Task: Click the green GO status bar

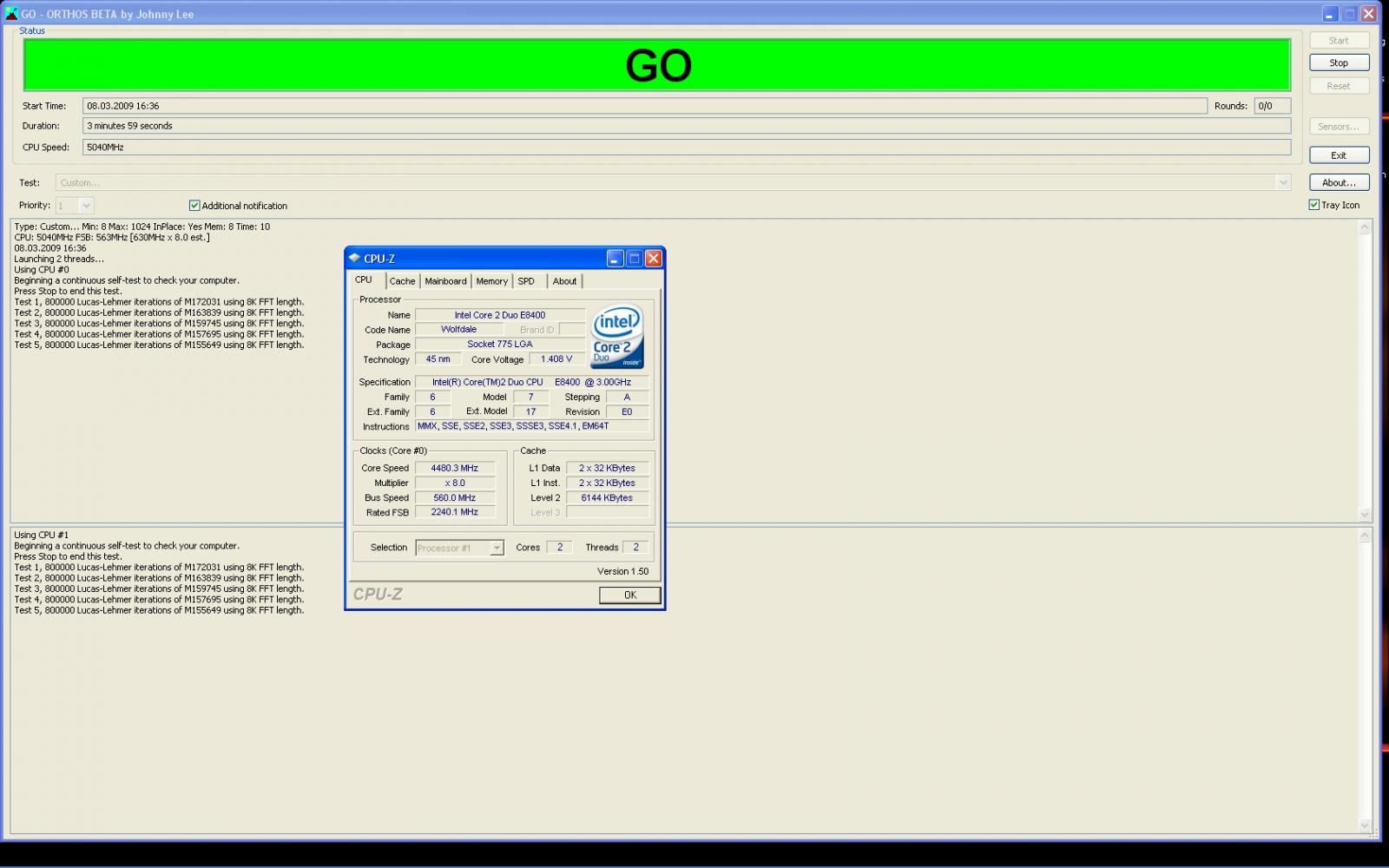Action: pos(657,65)
